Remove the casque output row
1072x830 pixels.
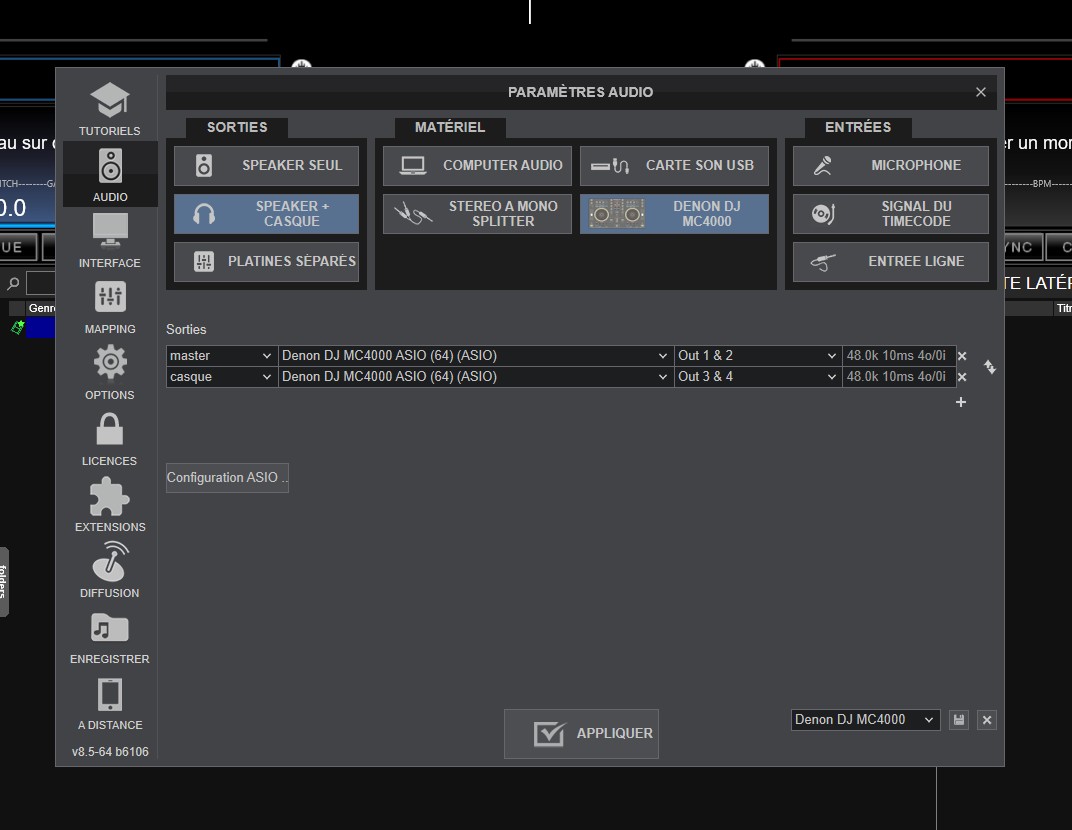tap(962, 377)
